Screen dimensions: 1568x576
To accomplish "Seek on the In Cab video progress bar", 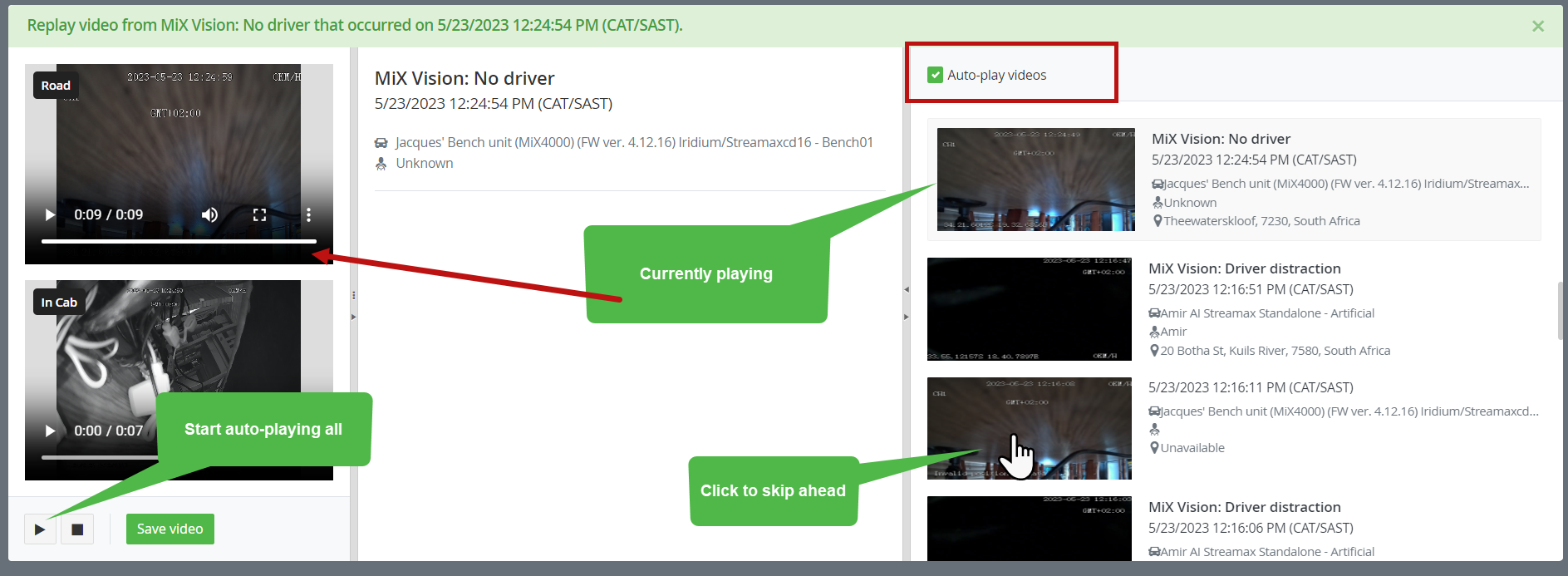I will [x=100, y=457].
